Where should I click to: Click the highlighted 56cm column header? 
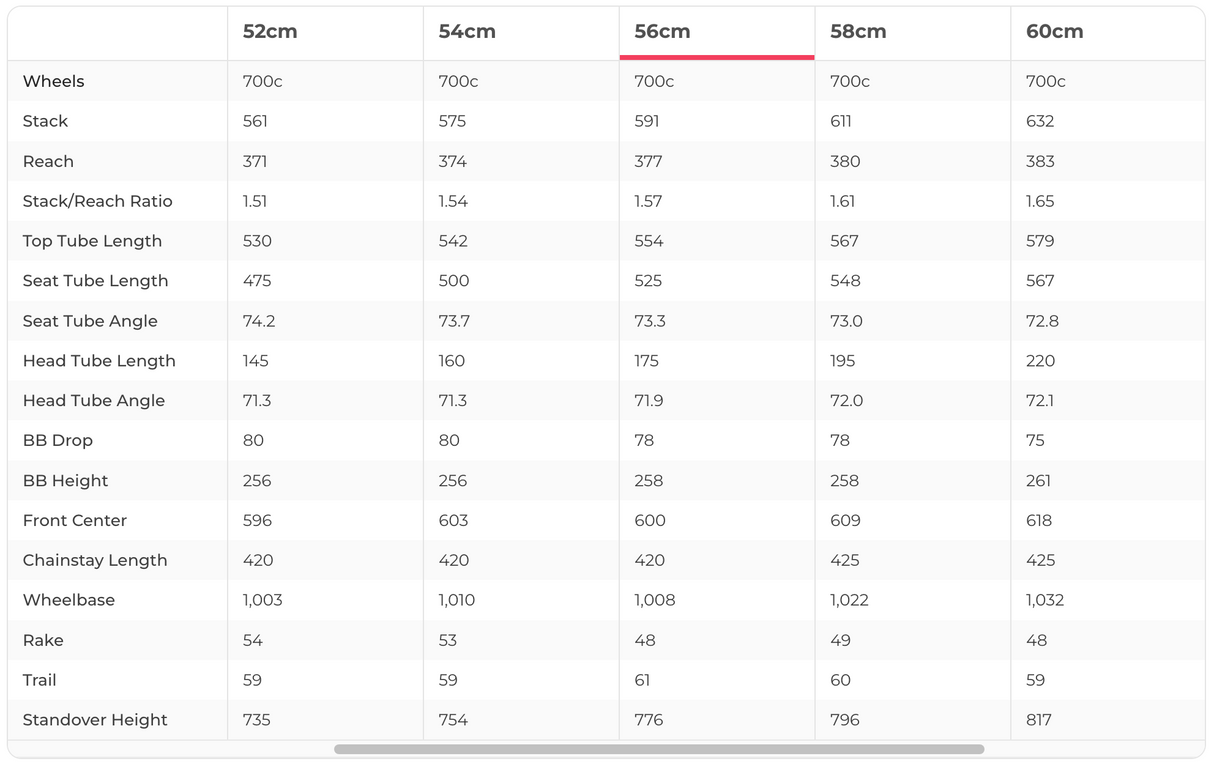[662, 32]
